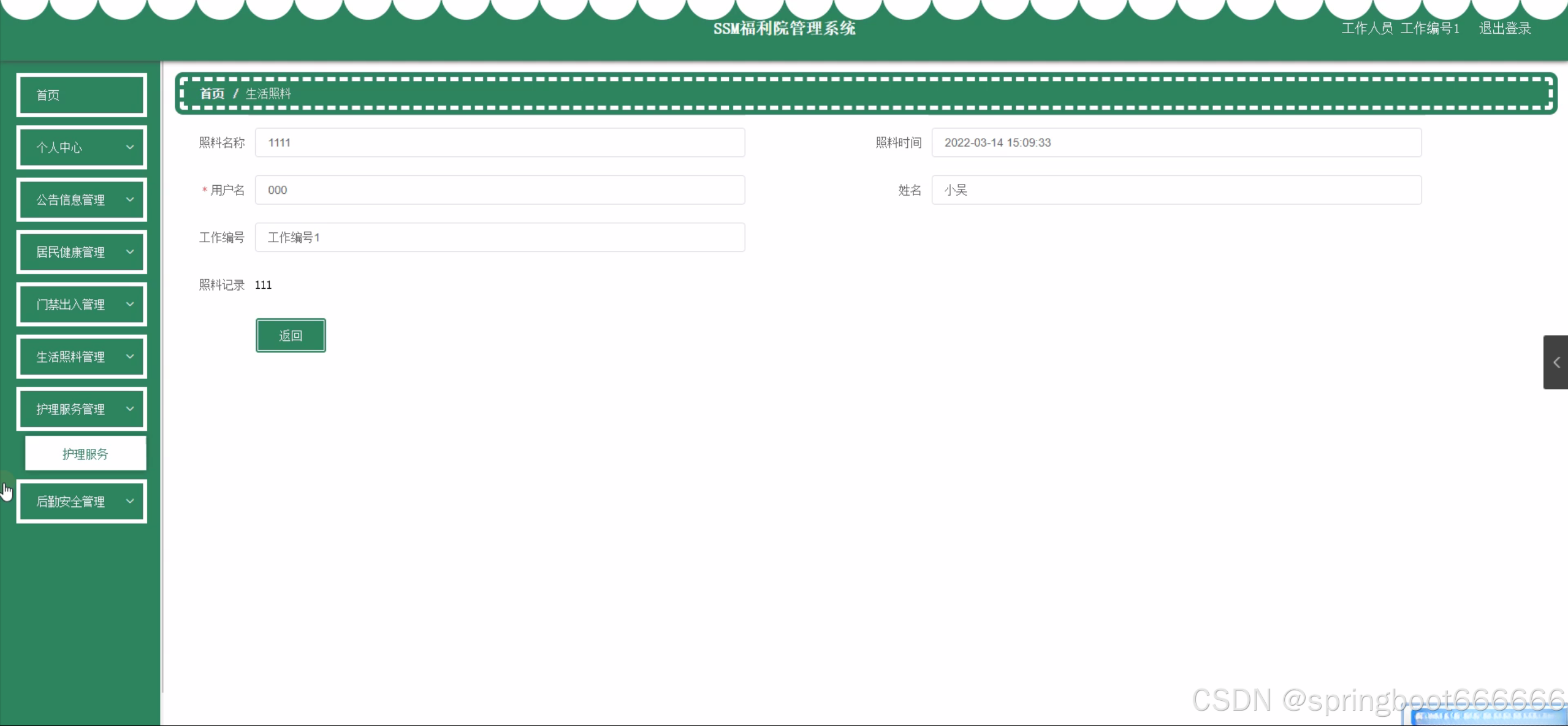The width and height of the screenshot is (1568, 726).
Task: Expand the 居民健康管理 chevron arrow
Action: tap(130, 252)
